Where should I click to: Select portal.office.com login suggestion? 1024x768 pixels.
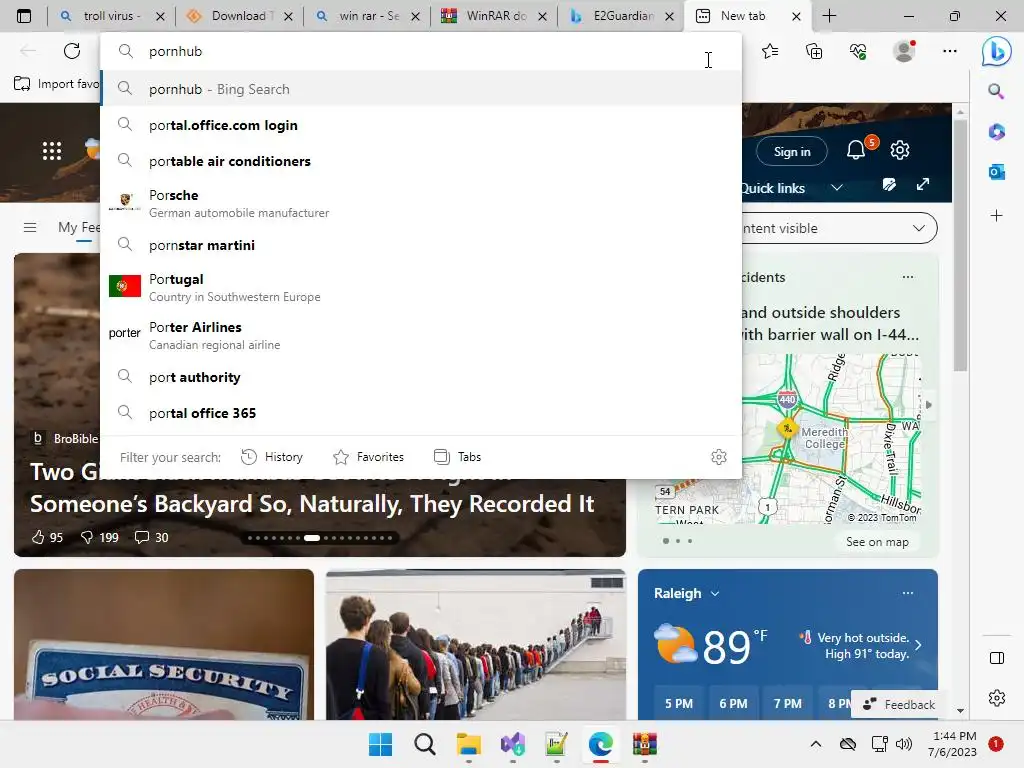coord(422,125)
